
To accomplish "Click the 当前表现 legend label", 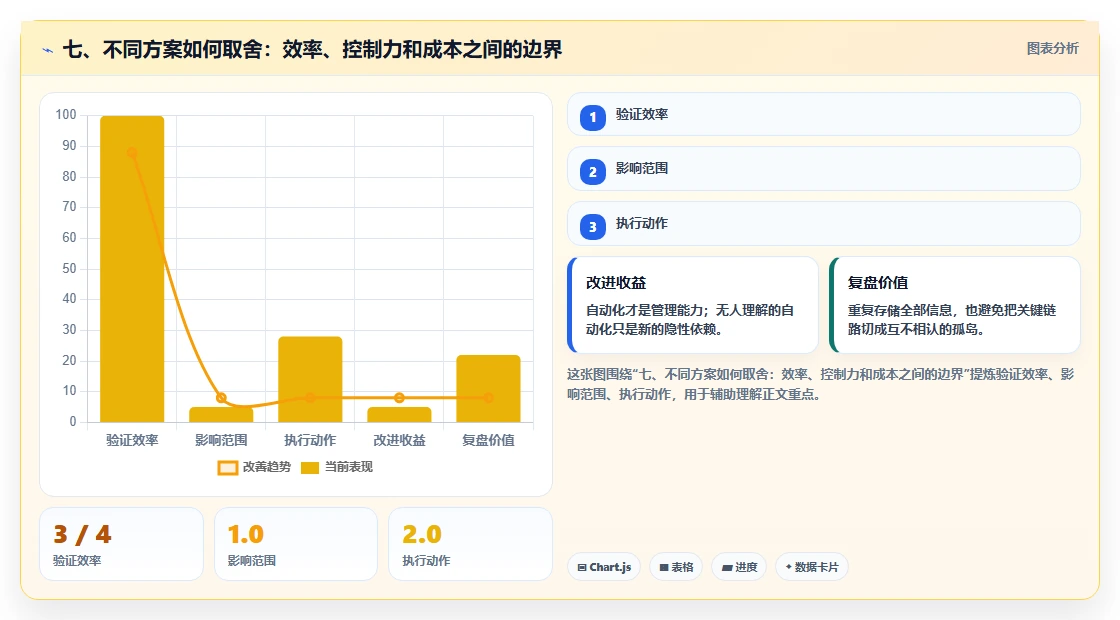I will pos(349,467).
